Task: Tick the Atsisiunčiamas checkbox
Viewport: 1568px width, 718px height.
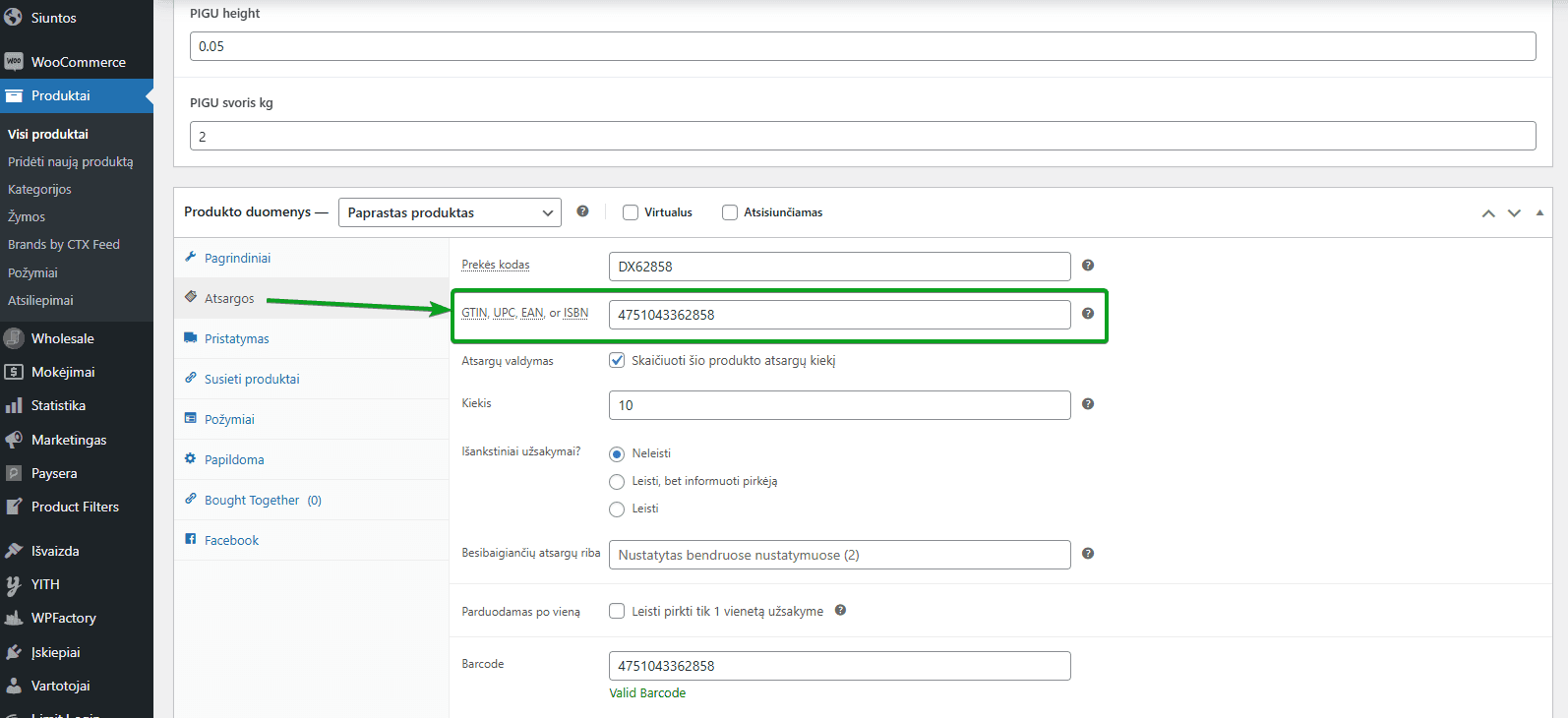Action: tap(730, 212)
